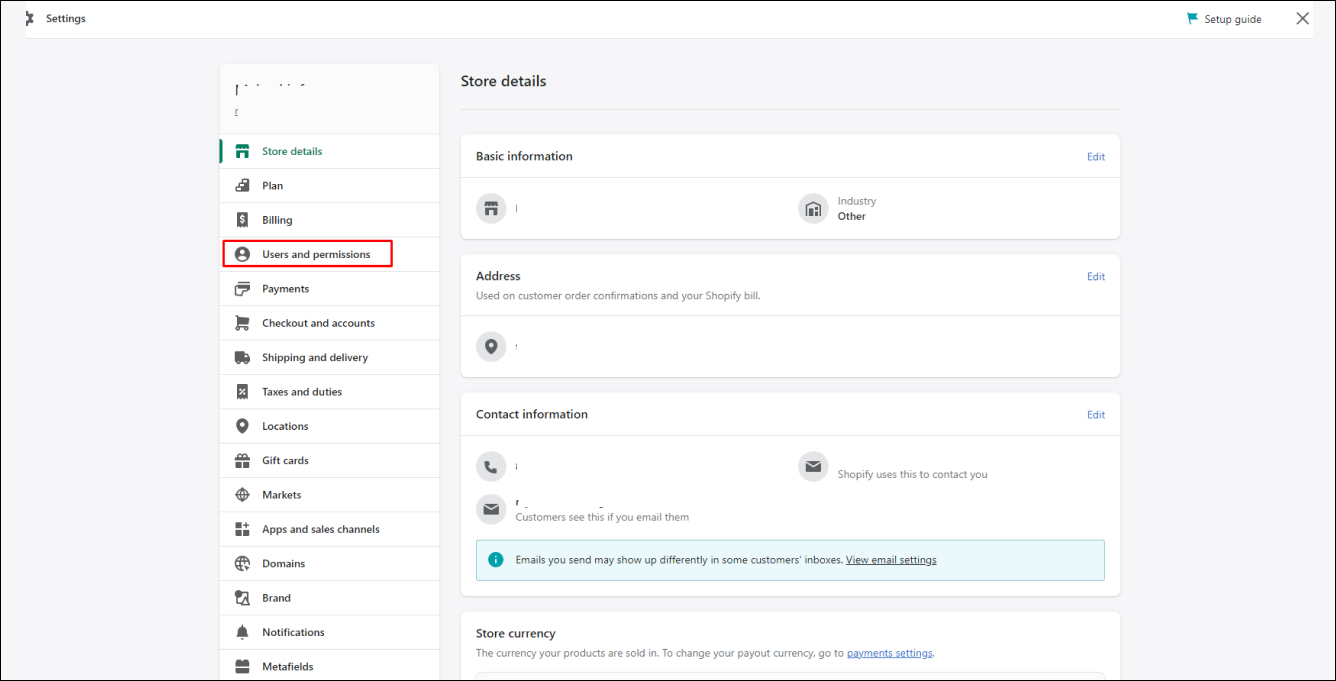Viewport: 1336px width, 681px height.
Task: Go to Plan settings
Action: pyautogui.click(x=329, y=186)
